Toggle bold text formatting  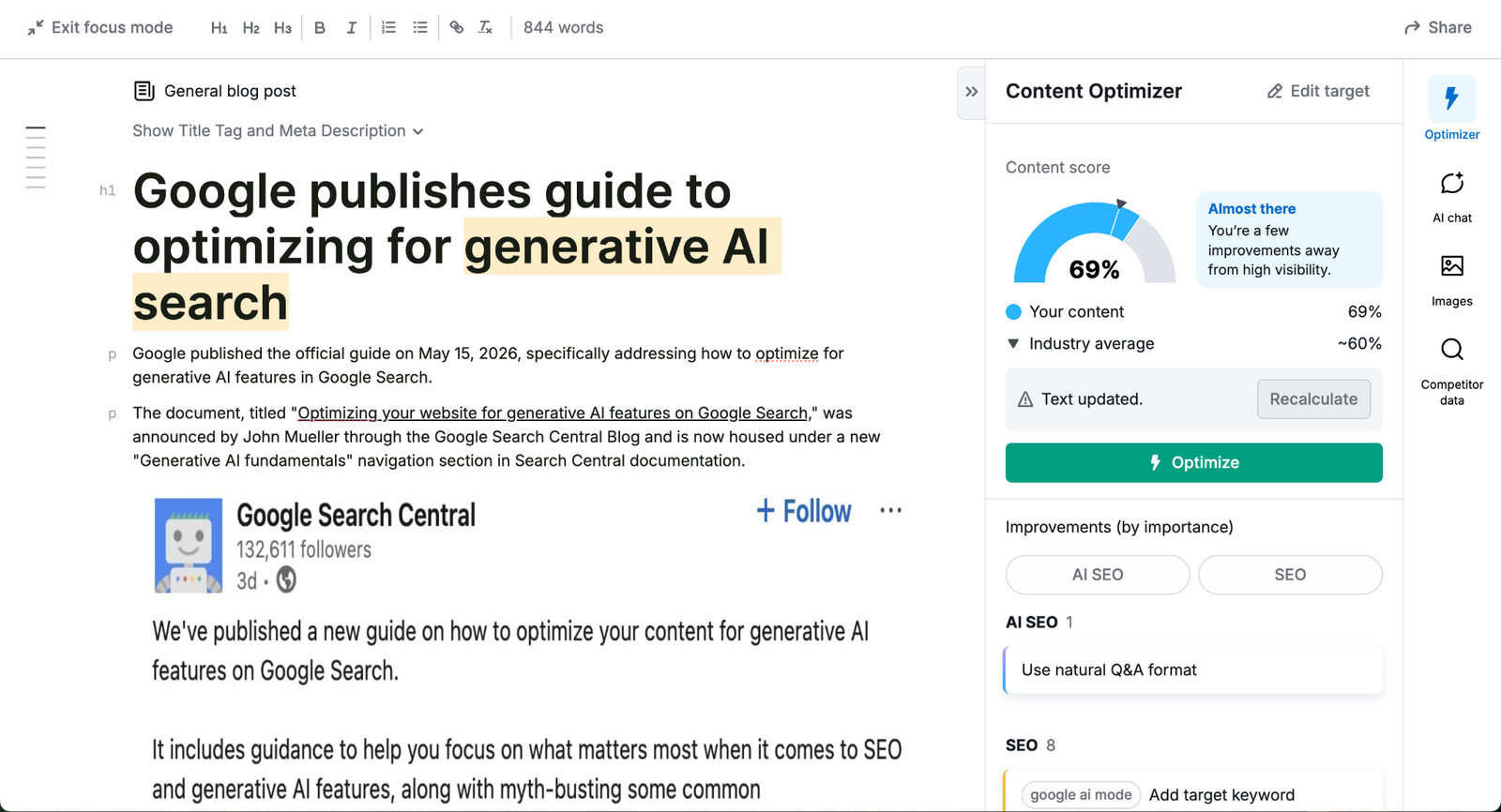point(320,28)
